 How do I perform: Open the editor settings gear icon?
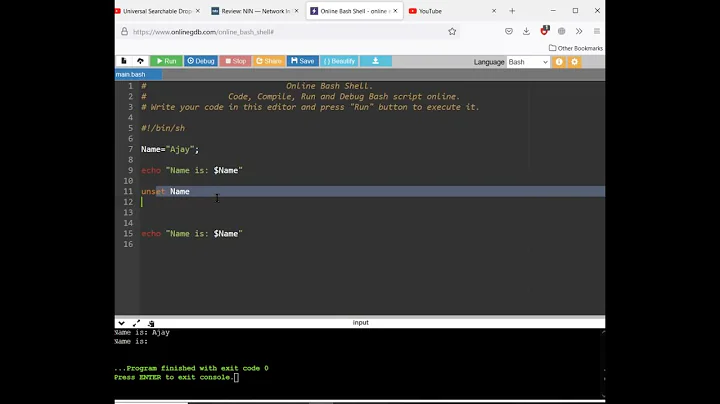tap(575, 61)
